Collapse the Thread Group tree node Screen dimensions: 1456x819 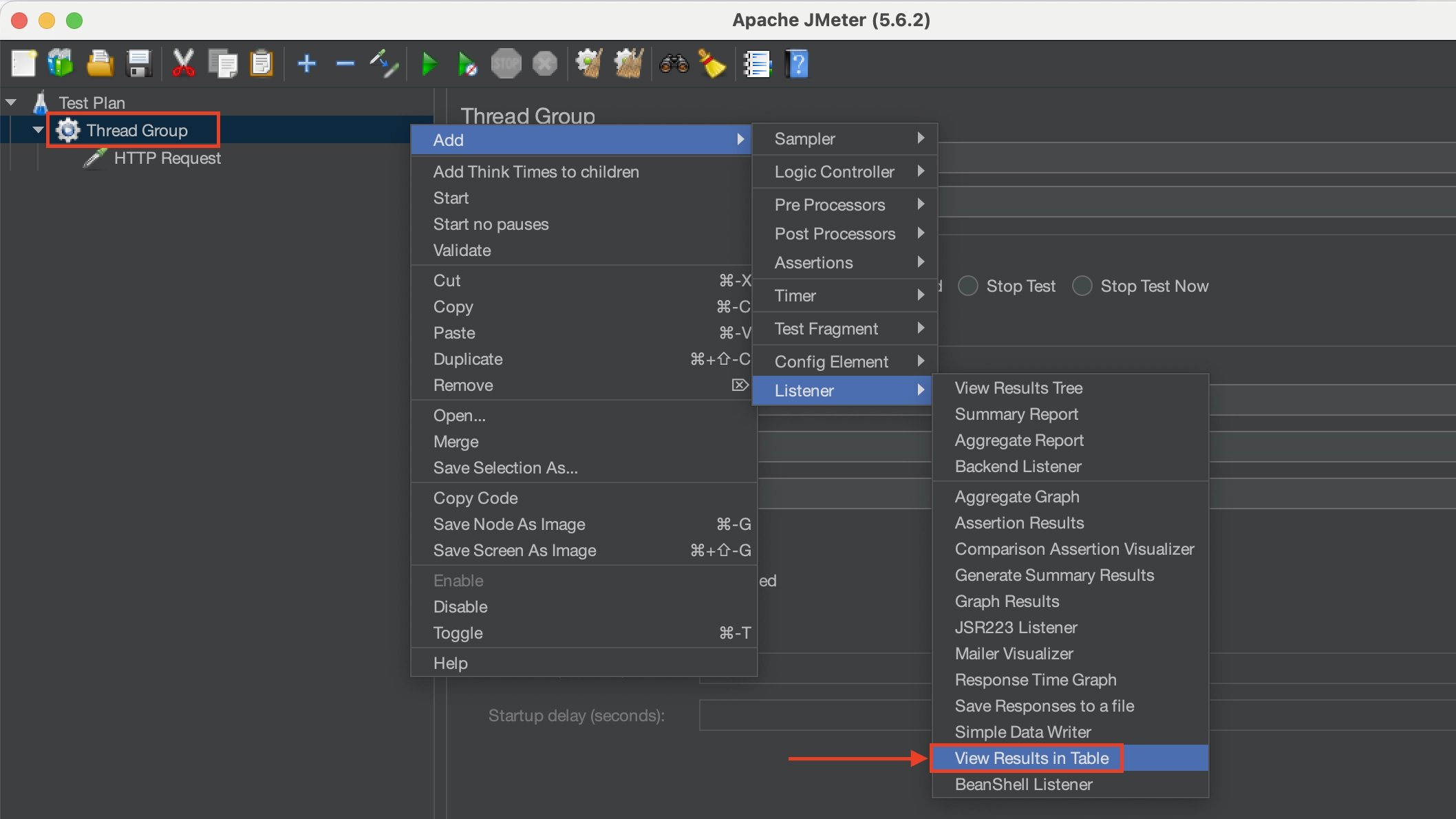[x=38, y=130]
